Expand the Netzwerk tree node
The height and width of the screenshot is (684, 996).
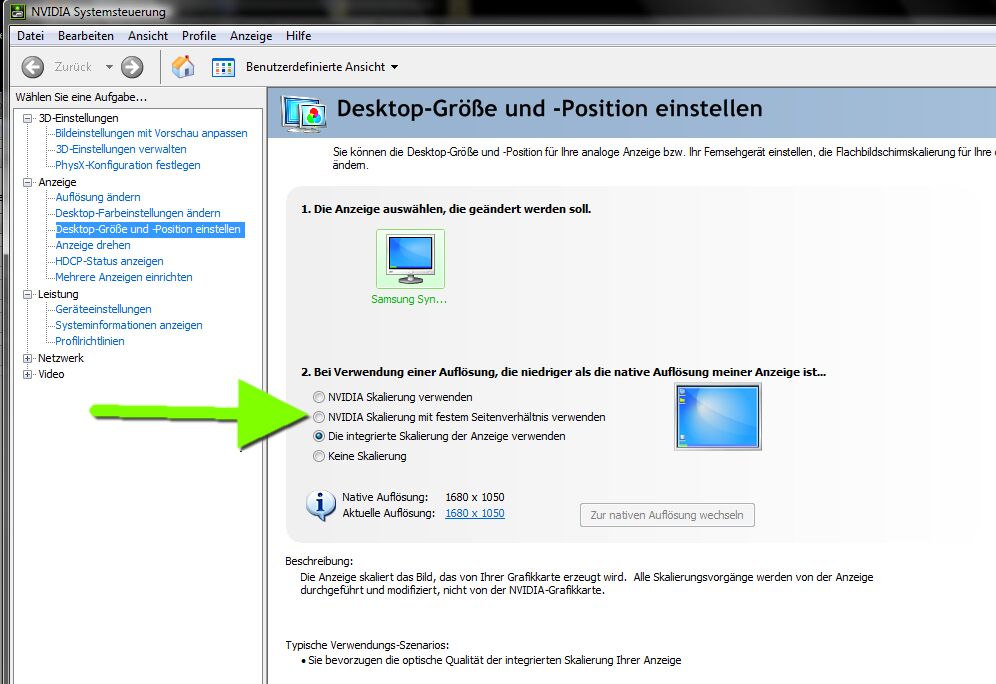27,358
